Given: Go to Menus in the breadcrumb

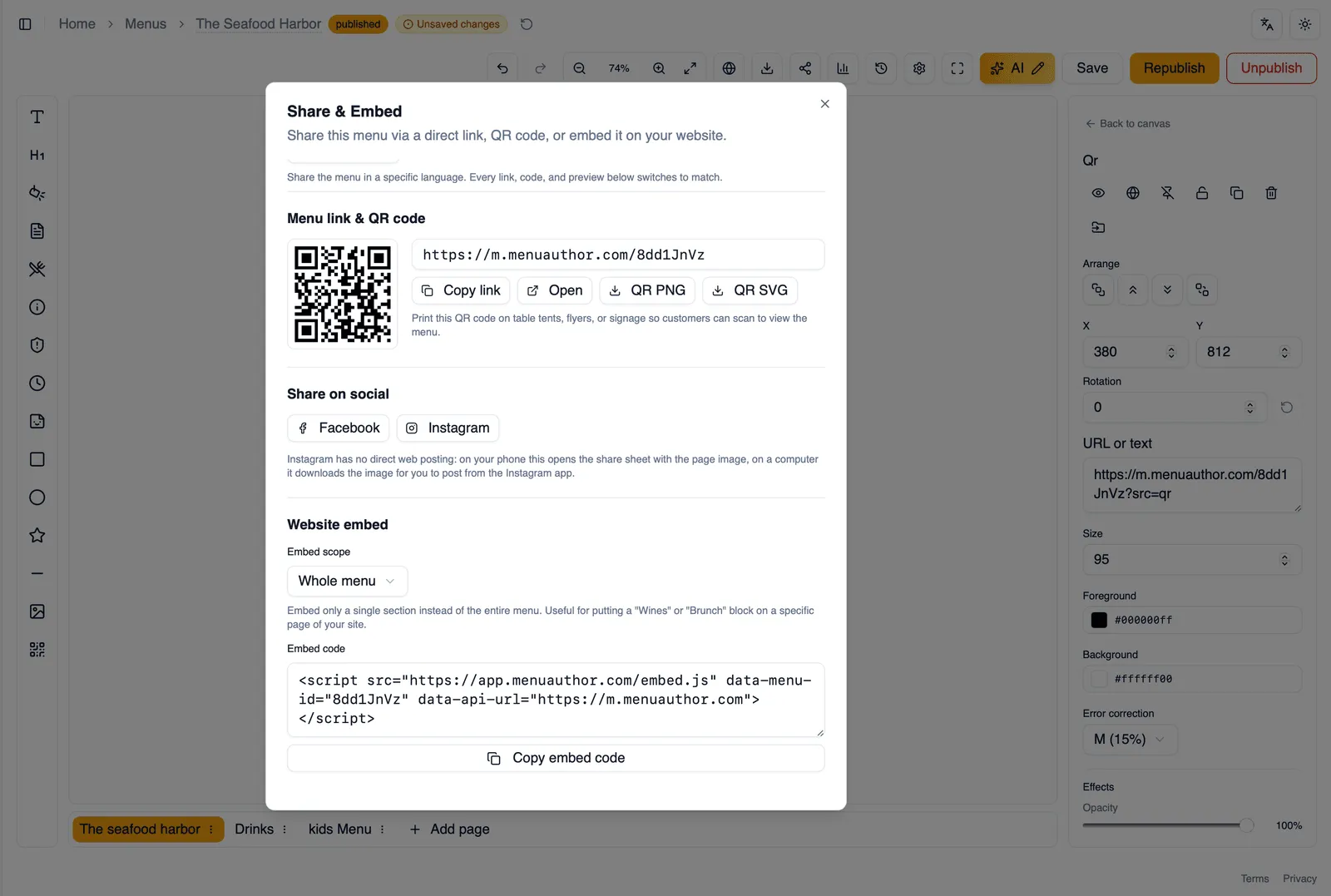Looking at the screenshot, I should [x=146, y=24].
